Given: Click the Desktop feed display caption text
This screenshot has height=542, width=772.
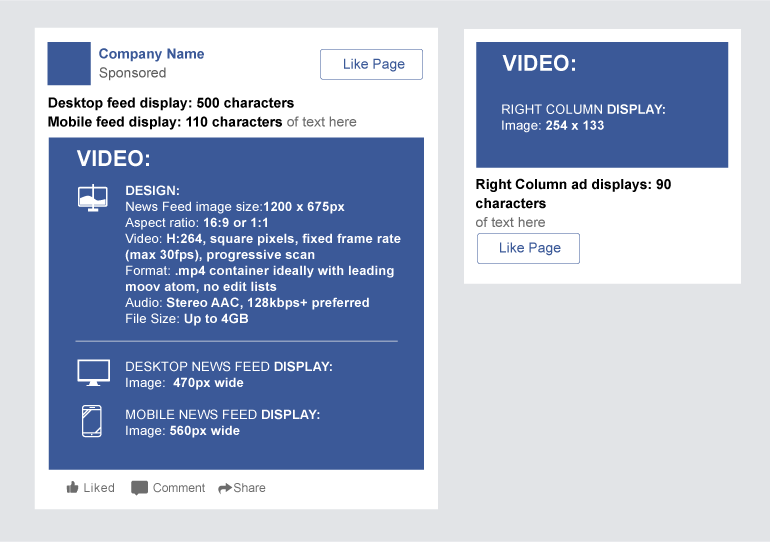Looking at the screenshot, I should point(171,103).
